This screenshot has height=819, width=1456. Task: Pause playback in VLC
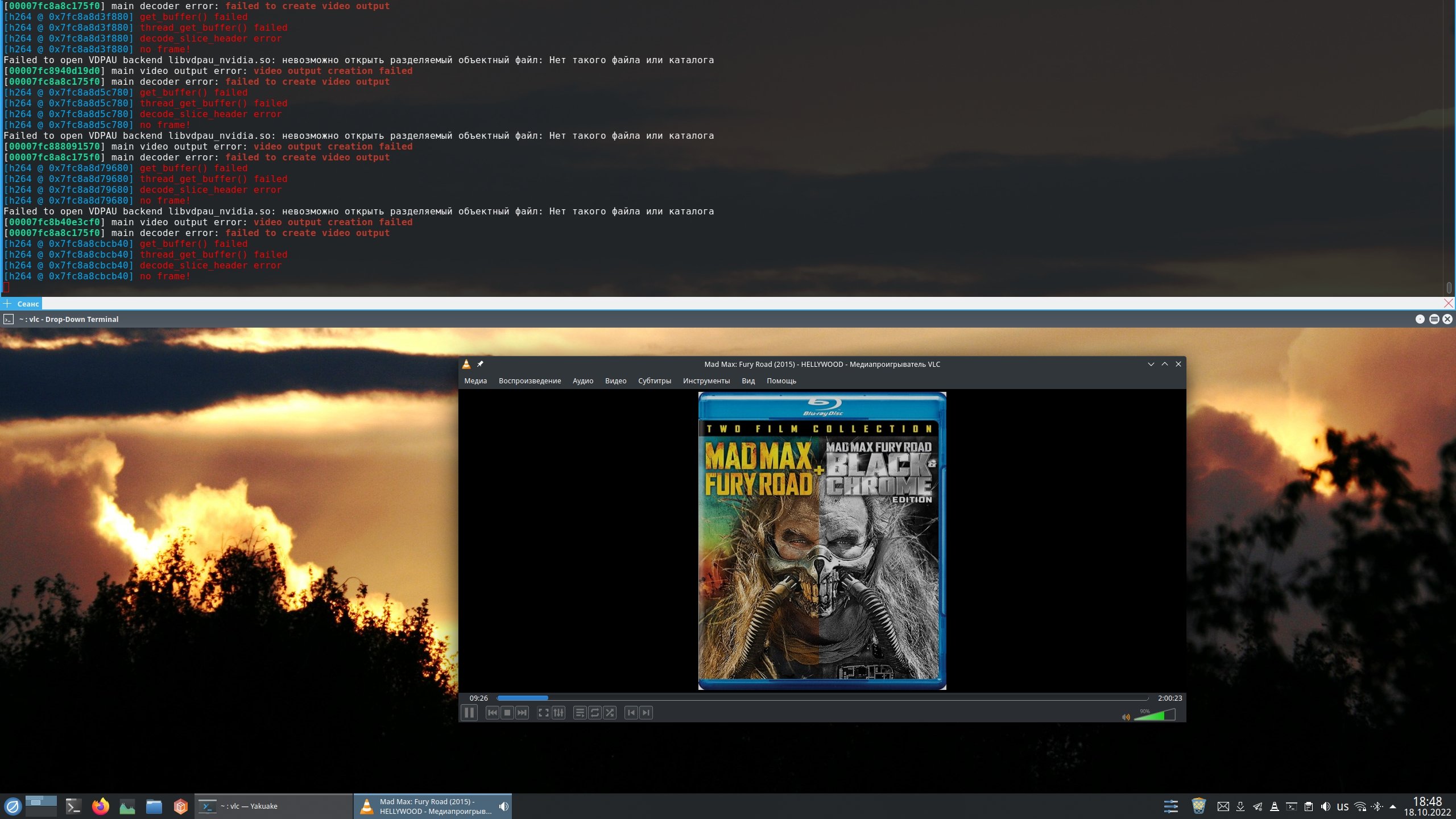point(469,713)
